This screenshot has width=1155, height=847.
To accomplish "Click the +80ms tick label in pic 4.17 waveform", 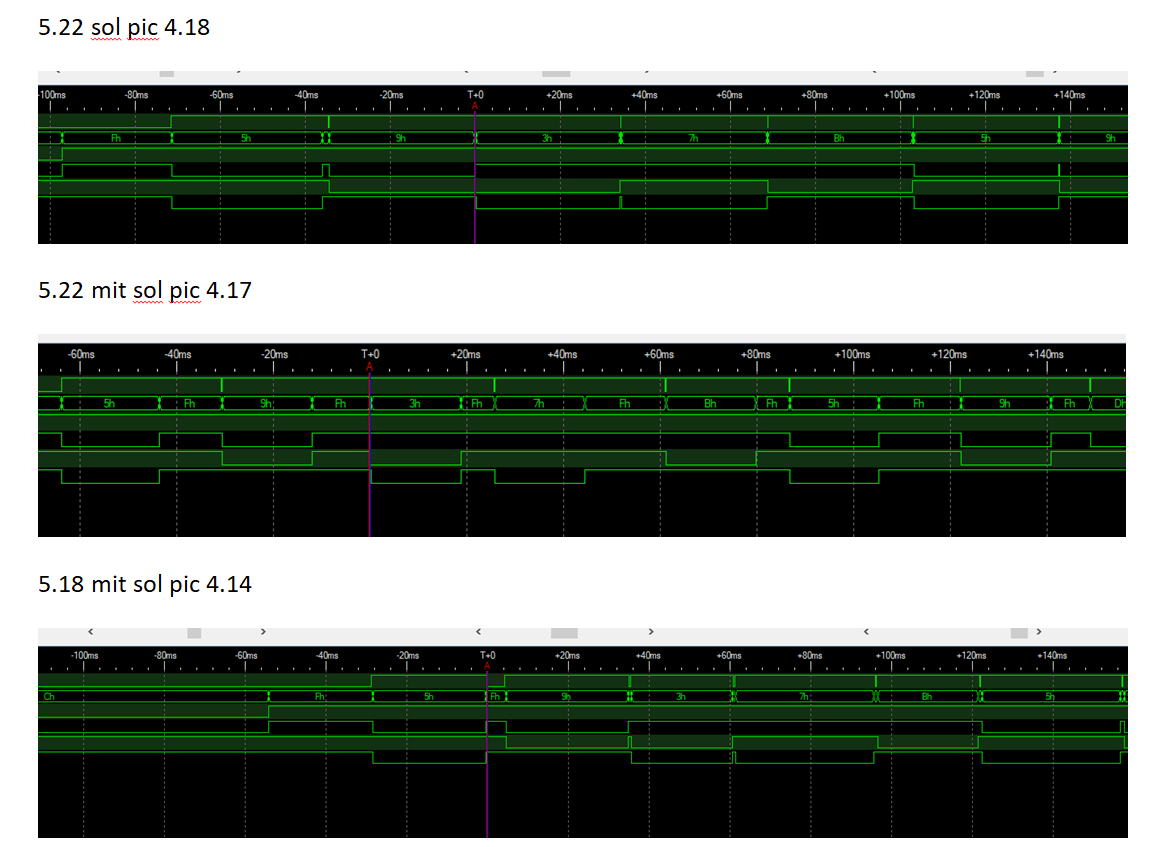I will [756, 354].
